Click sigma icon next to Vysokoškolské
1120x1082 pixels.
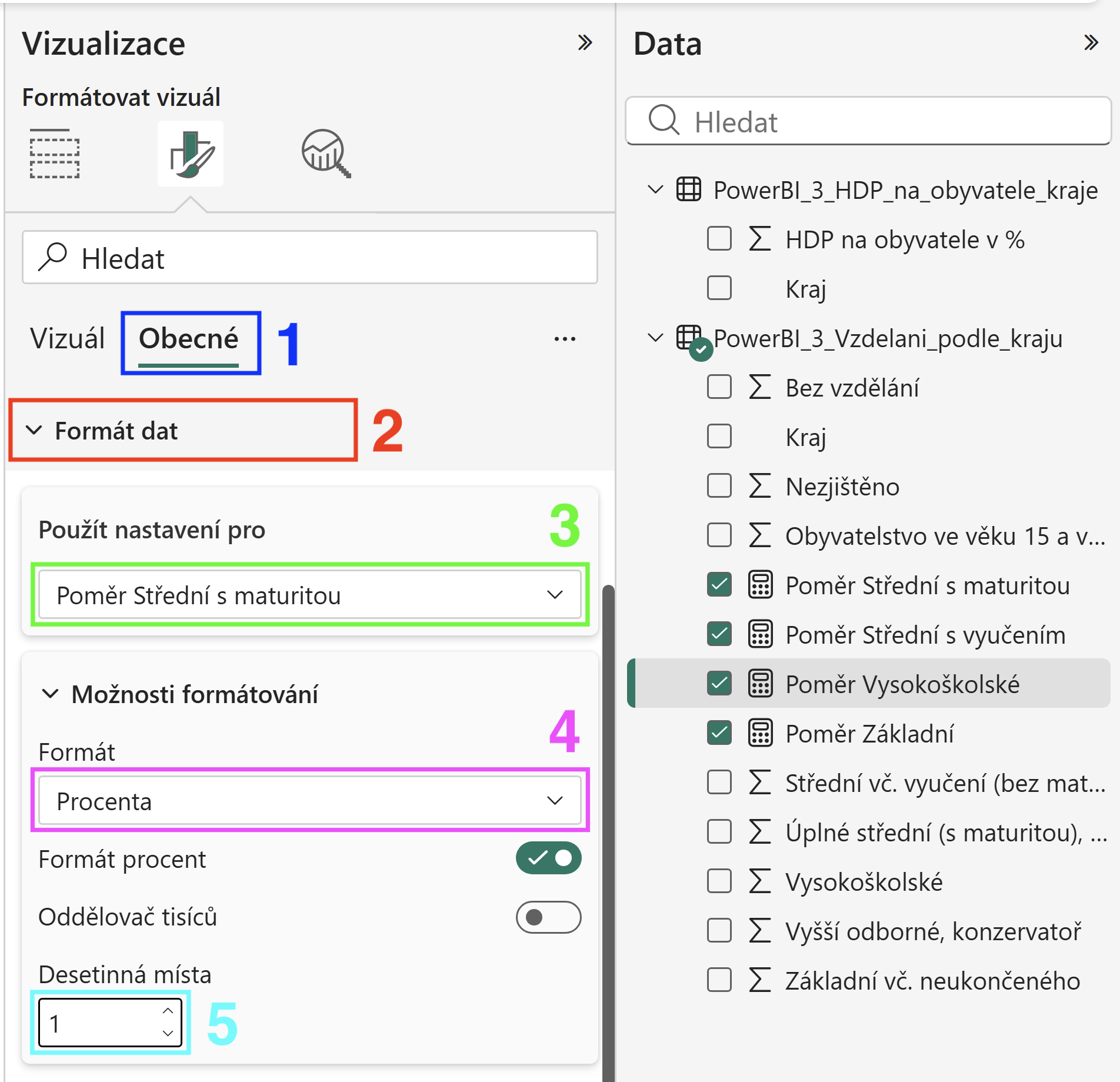(760, 881)
